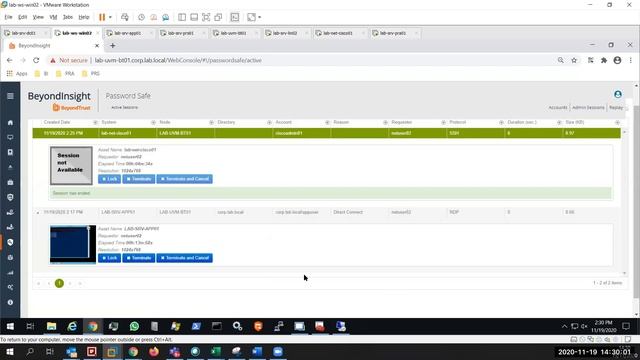Open the VMware stretch view dropdown arrow
The width and height of the screenshot is (640, 360).
[260, 17]
